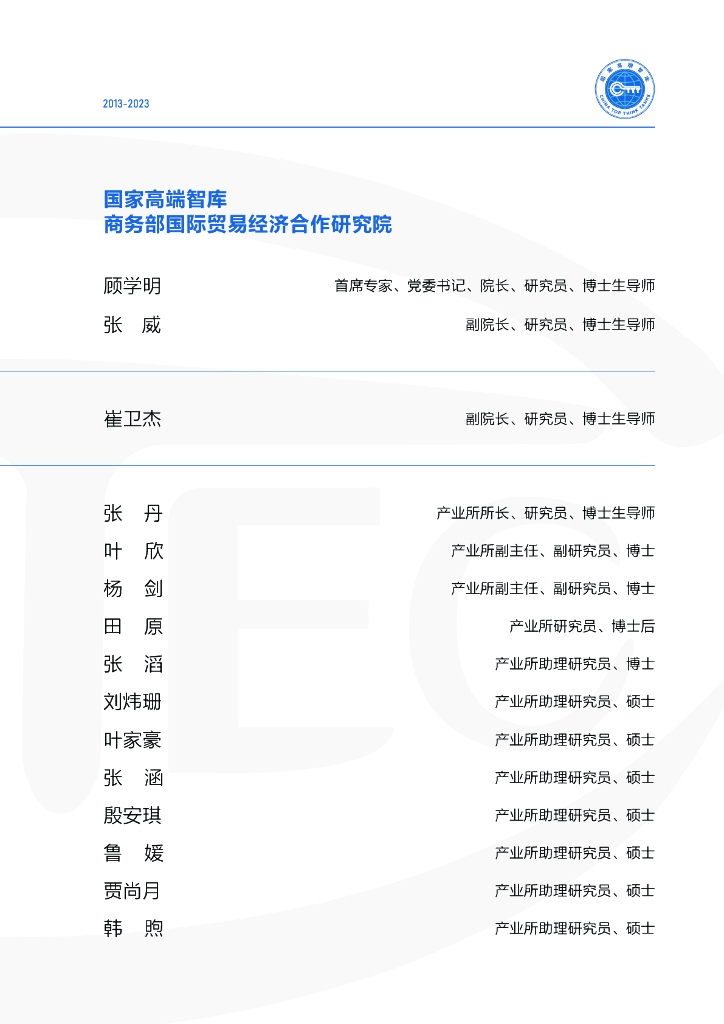
Task: Click the China Top Think Tanks logo
Action: (625, 89)
